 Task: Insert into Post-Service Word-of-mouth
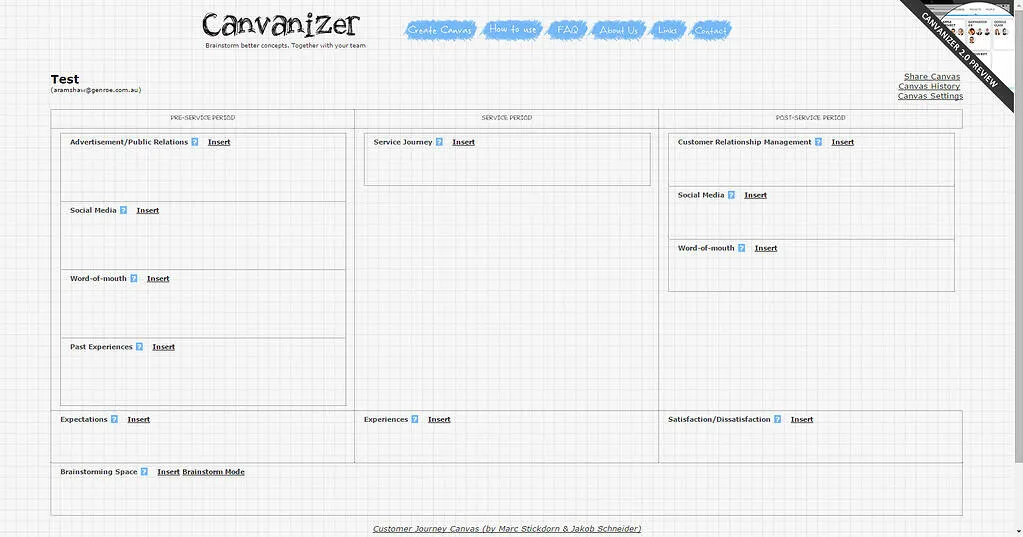click(766, 248)
